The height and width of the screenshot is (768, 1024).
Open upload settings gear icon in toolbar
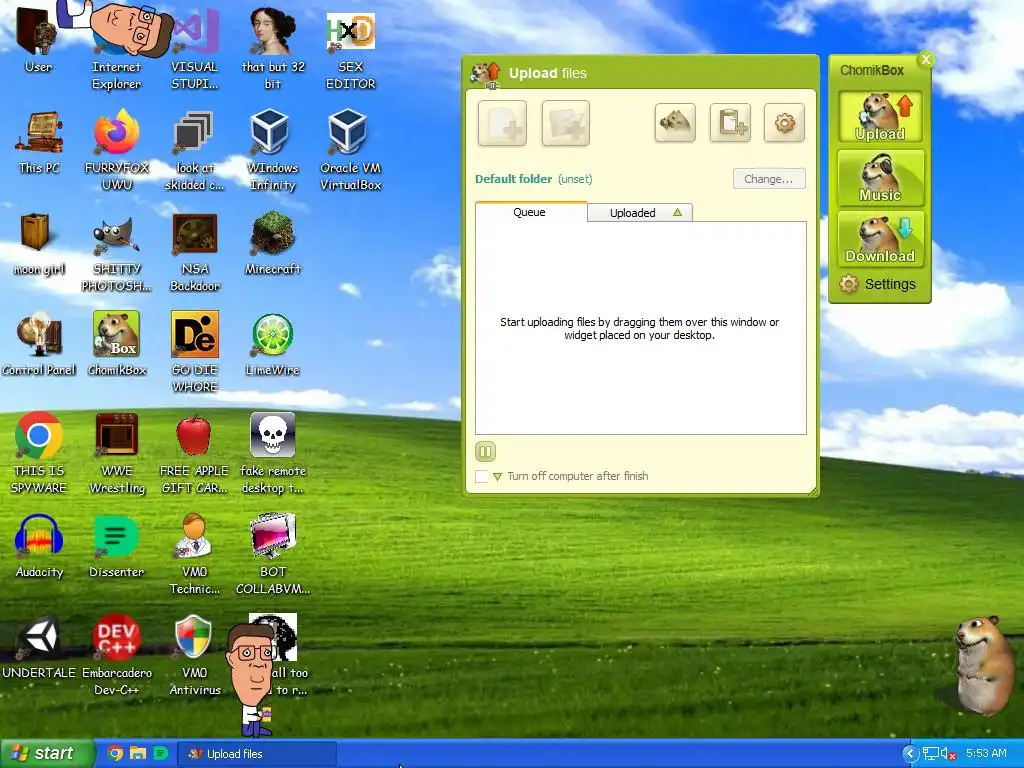click(784, 122)
